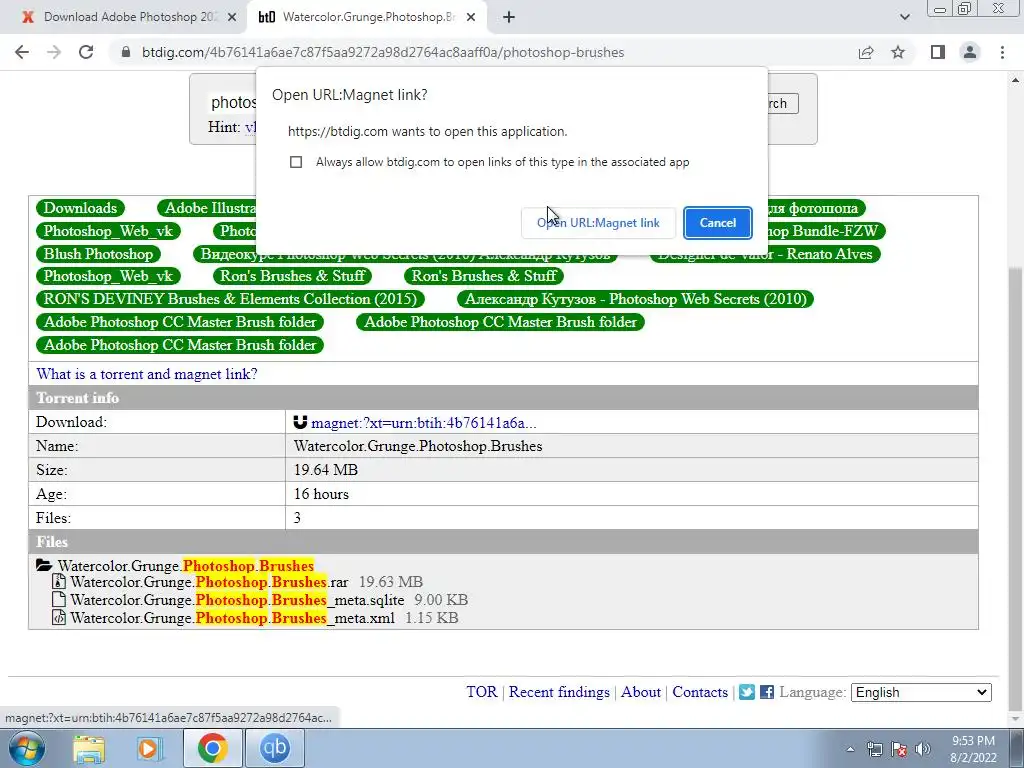Open File Explorer from taskbar
Screen dimensions: 1024x768
pos(88,748)
